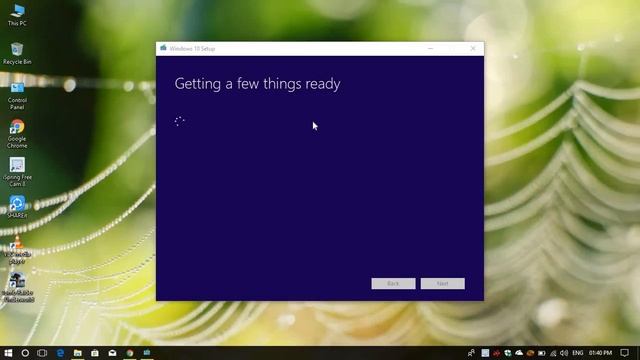Screen dimensions: 640x360
Task: Open the People icon in system tray
Action: (471, 353)
